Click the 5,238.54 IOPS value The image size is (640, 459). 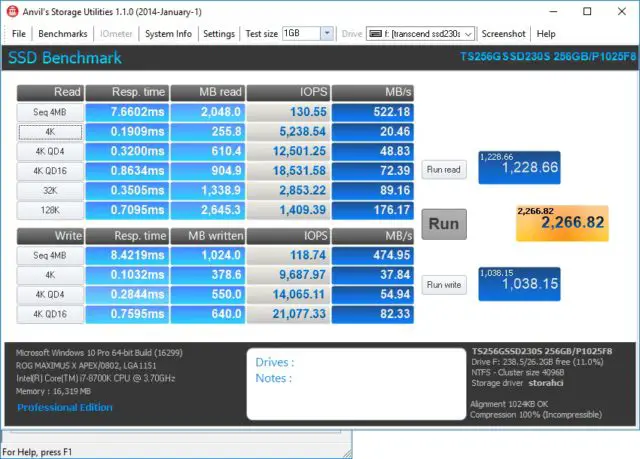tap(288, 132)
